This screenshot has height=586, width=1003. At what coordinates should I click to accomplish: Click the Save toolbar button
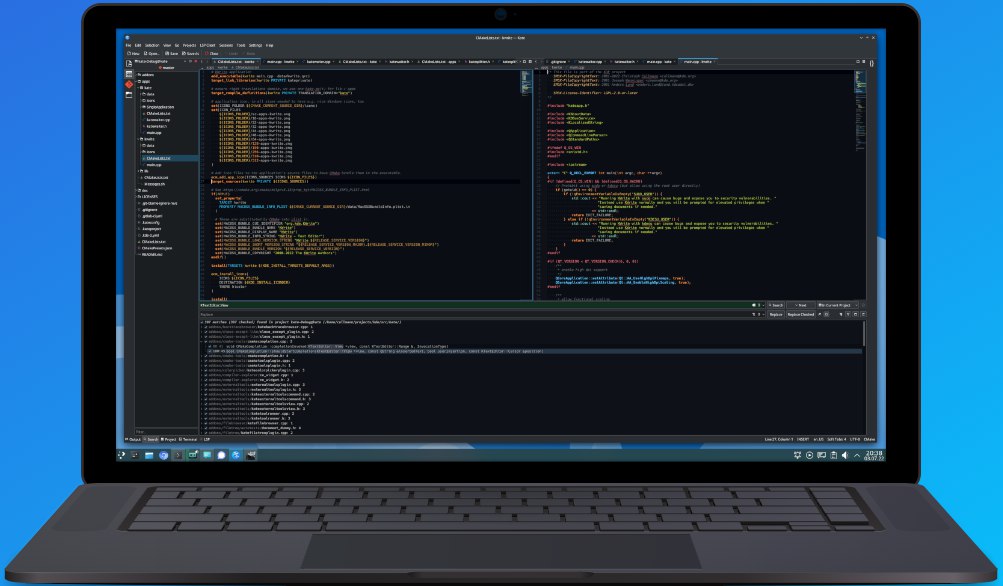175,53
